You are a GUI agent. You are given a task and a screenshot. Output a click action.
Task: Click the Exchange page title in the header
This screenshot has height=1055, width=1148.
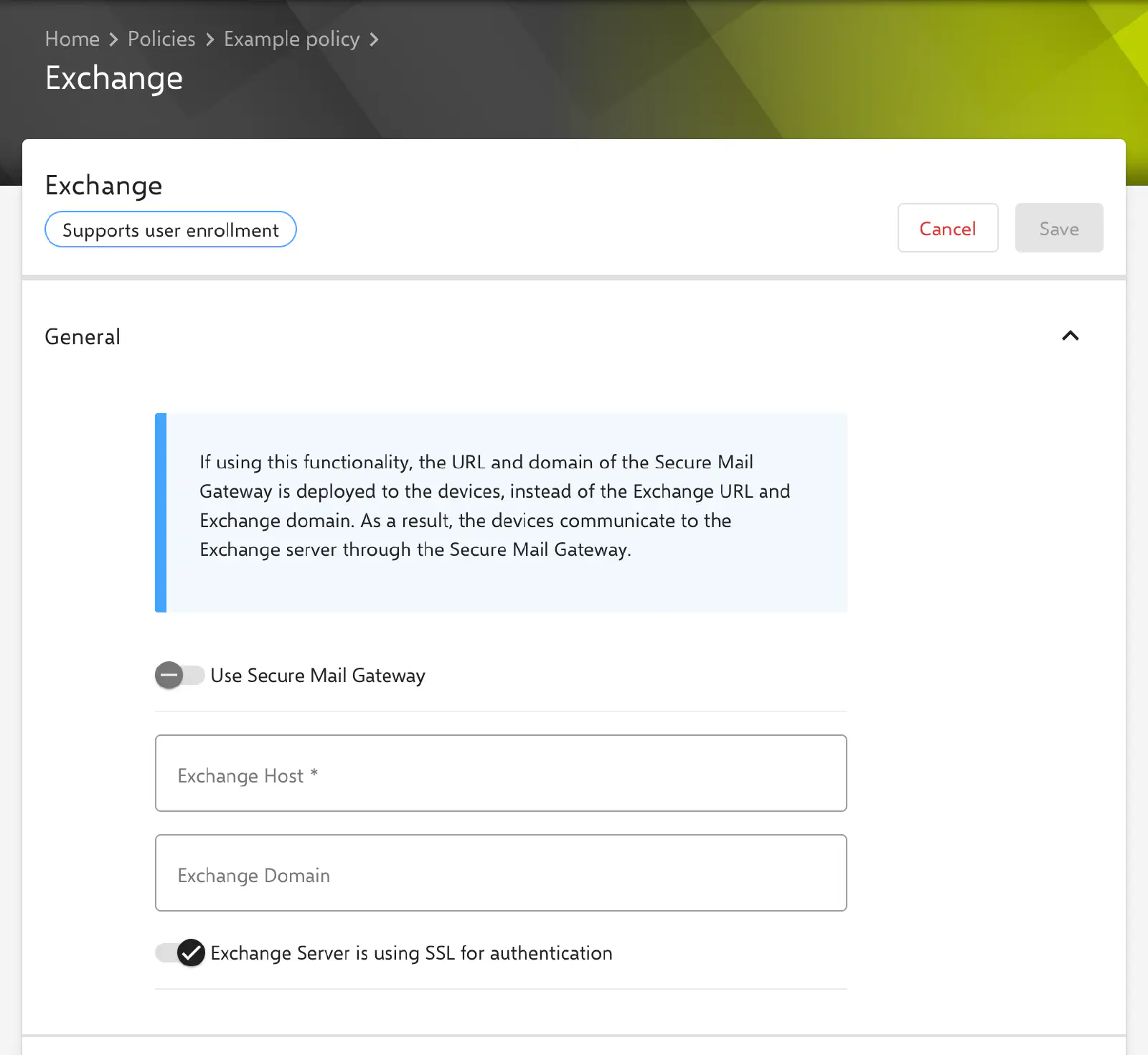pyautogui.click(x=114, y=78)
